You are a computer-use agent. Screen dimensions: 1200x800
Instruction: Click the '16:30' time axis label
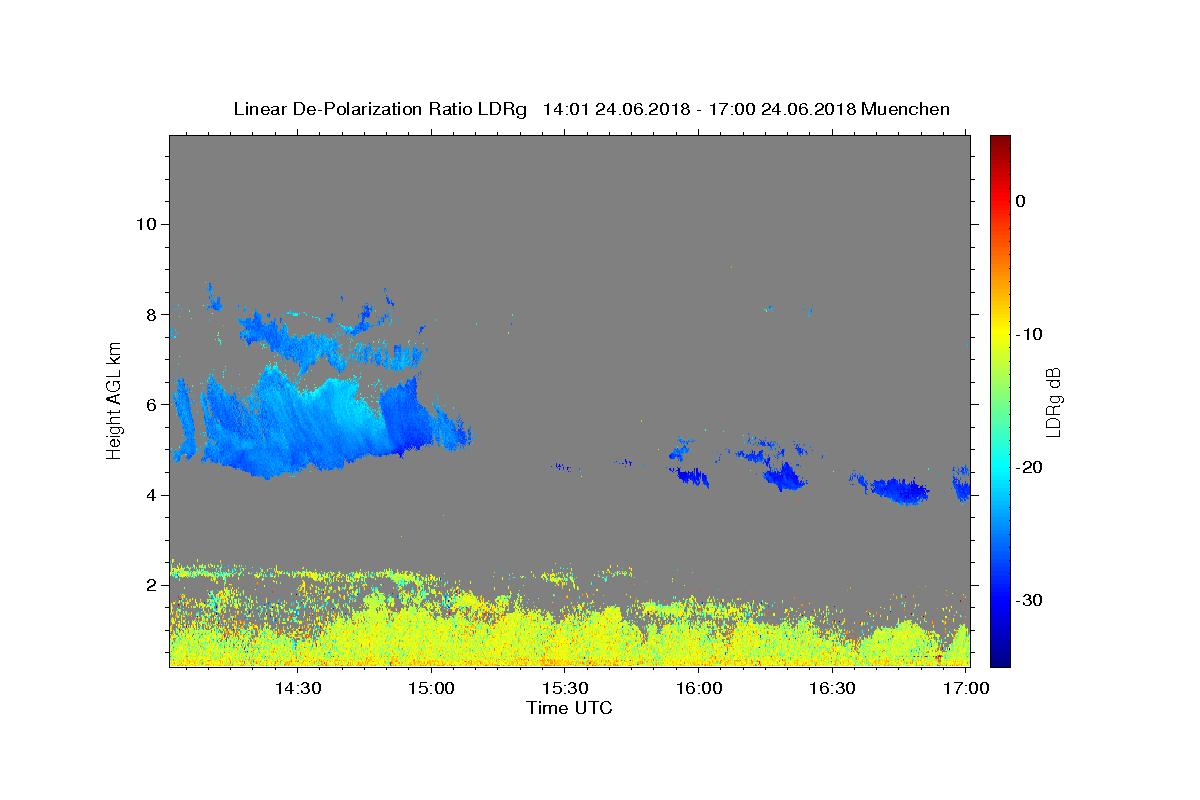[833, 689]
